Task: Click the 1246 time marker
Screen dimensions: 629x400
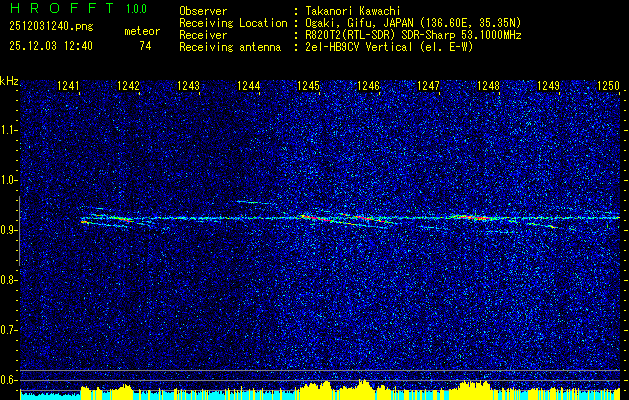Action: point(368,85)
